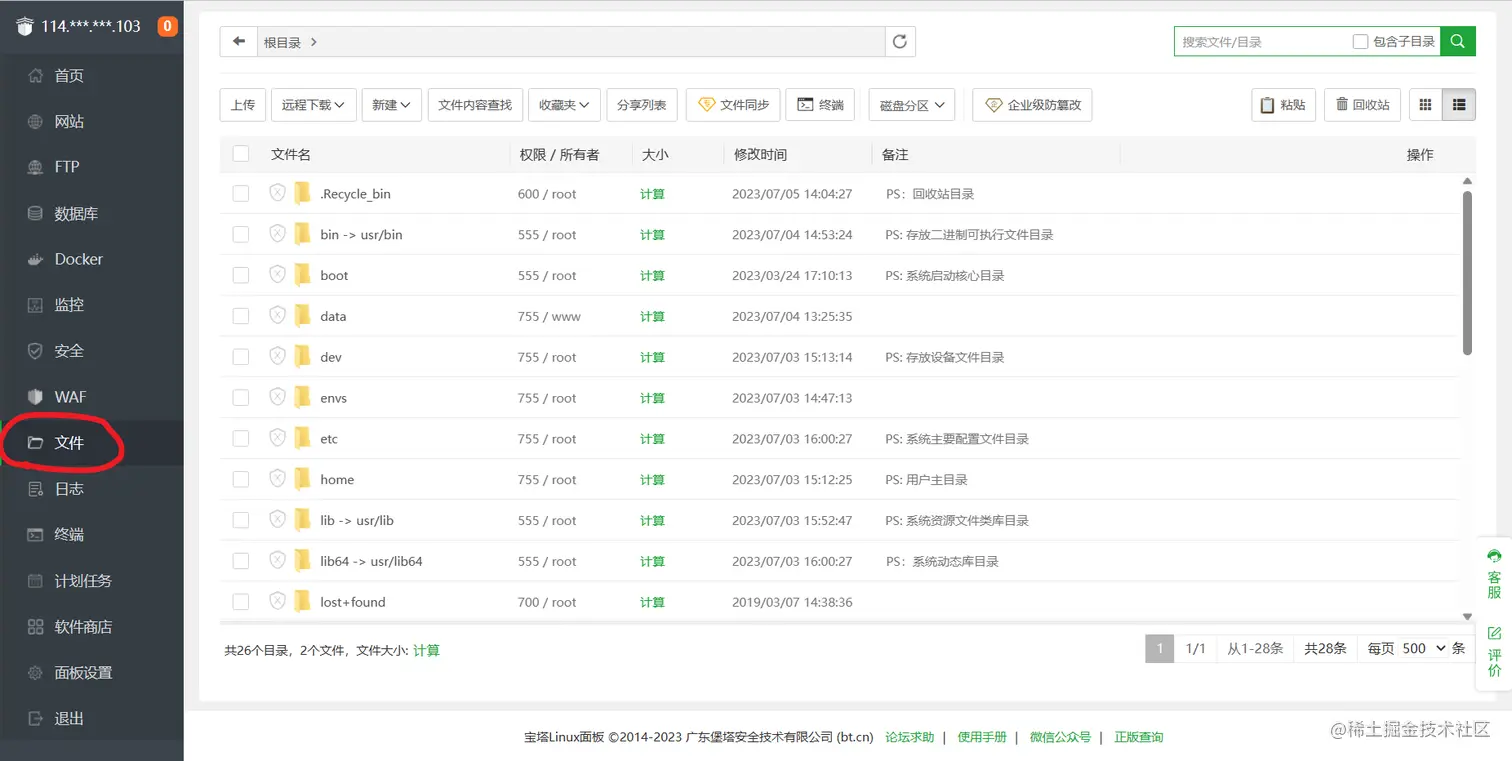This screenshot has height=761, width=1512.
Task: Expand the 收藏夹 favorites dropdown
Action: 565,105
